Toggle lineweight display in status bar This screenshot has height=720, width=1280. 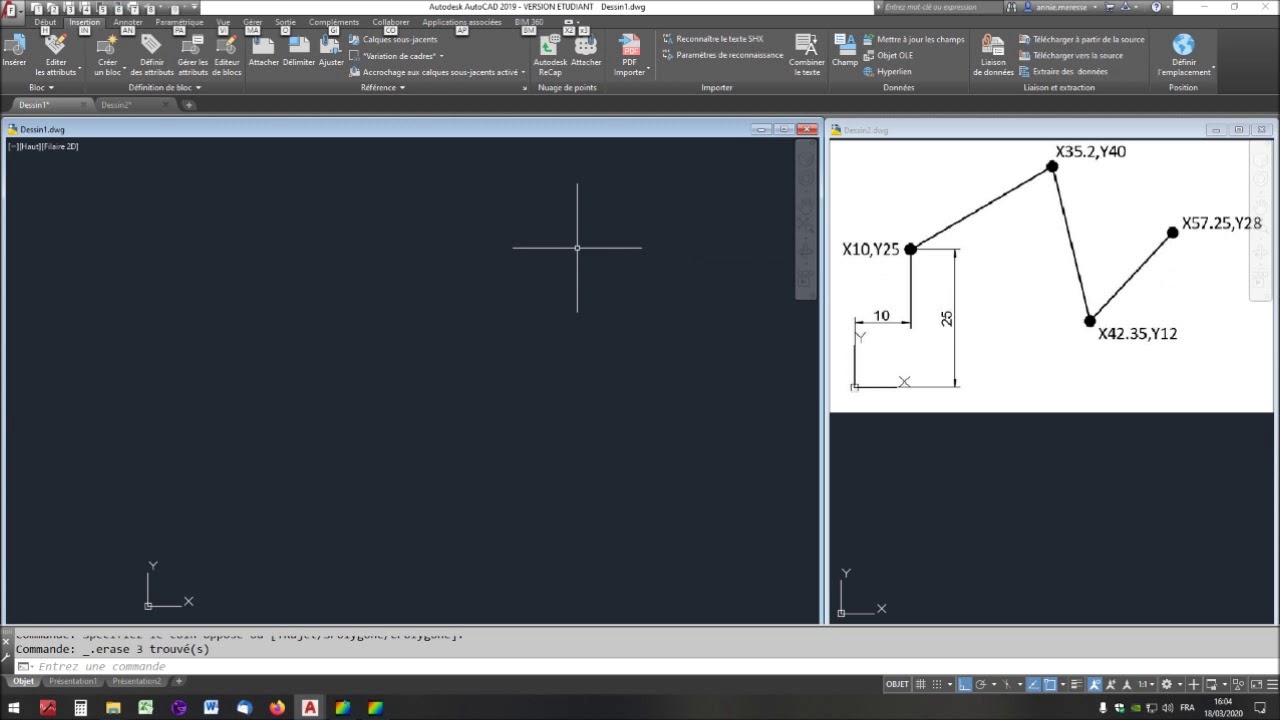click(x=1077, y=684)
